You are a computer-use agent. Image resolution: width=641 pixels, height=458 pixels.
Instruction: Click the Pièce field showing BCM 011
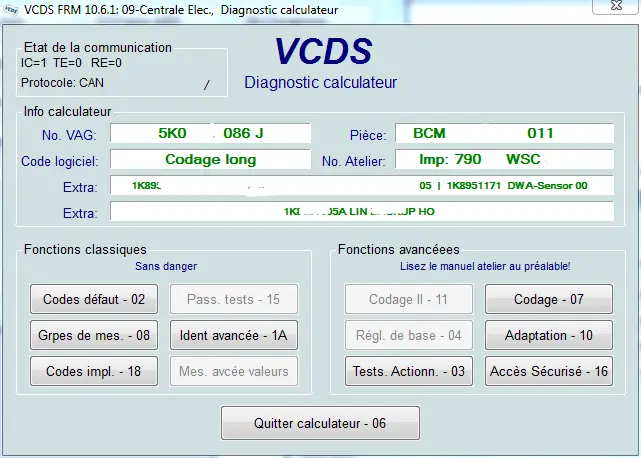pyautogui.click(x=504, y=133)
